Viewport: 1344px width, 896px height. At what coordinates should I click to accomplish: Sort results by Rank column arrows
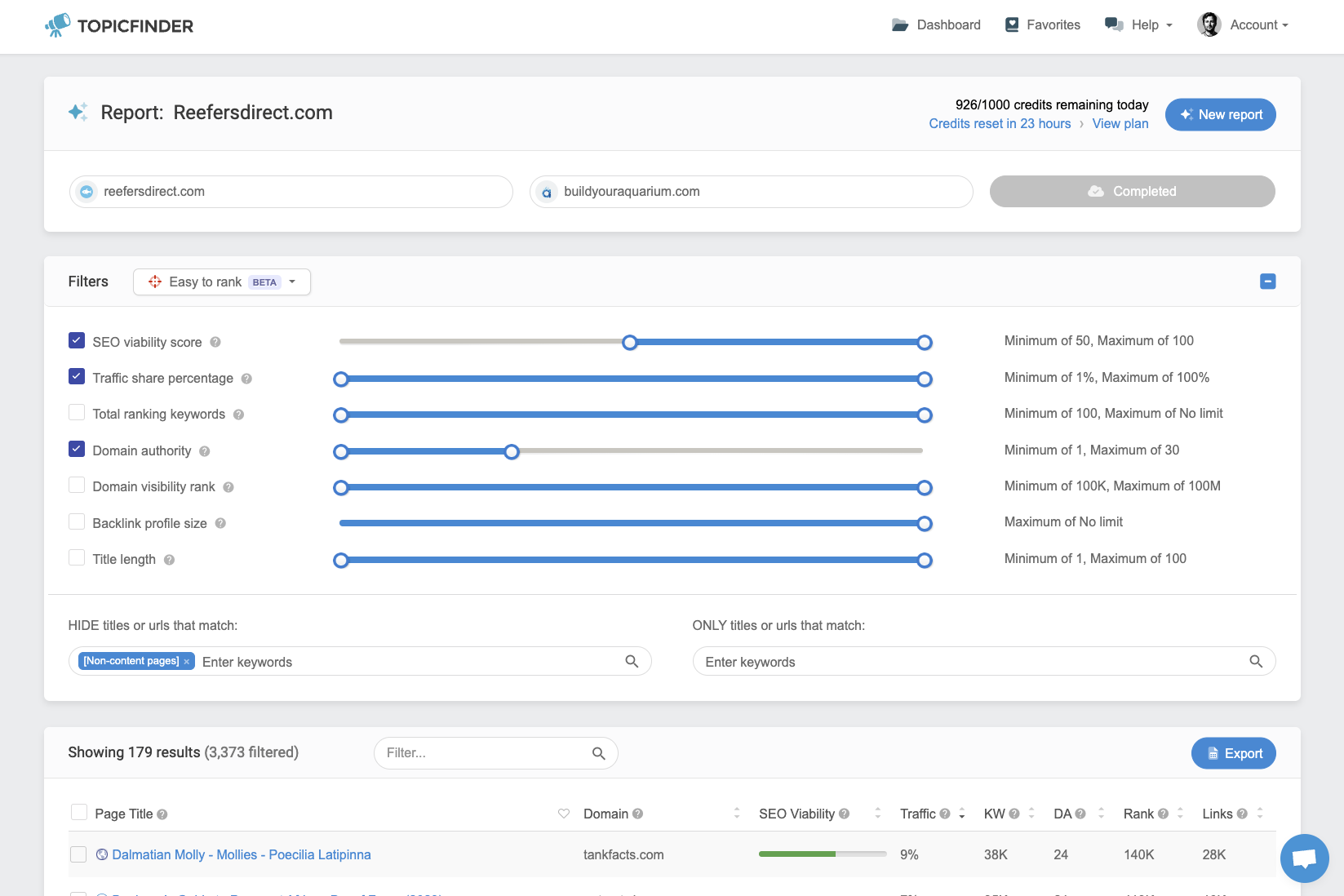pyautogui.click(x=1180, y=814)
